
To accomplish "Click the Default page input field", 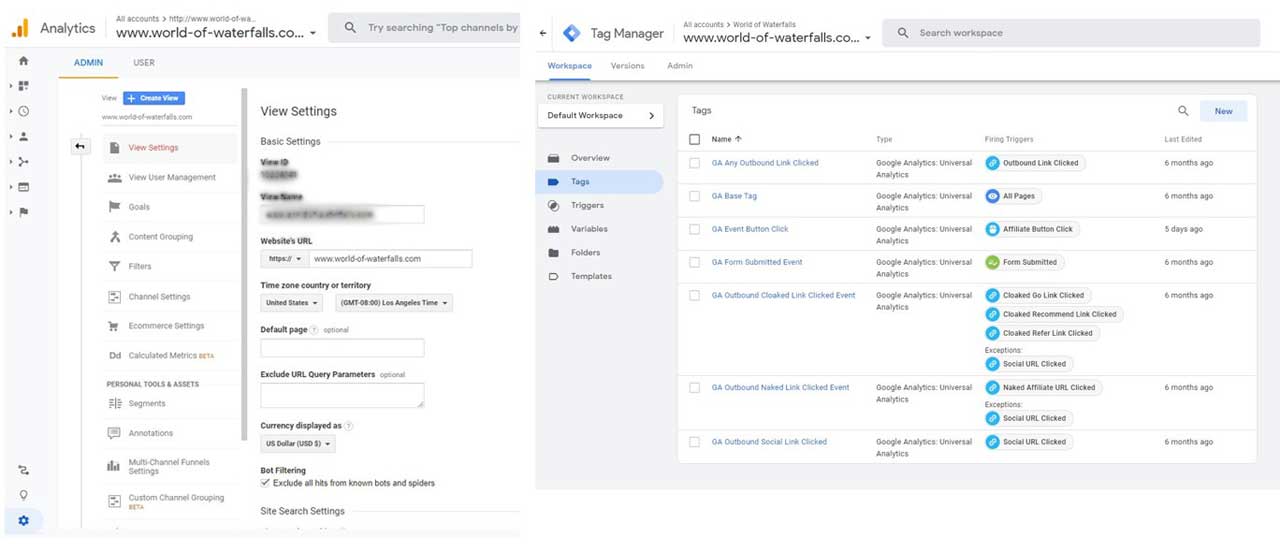I will tap(342, 348).
